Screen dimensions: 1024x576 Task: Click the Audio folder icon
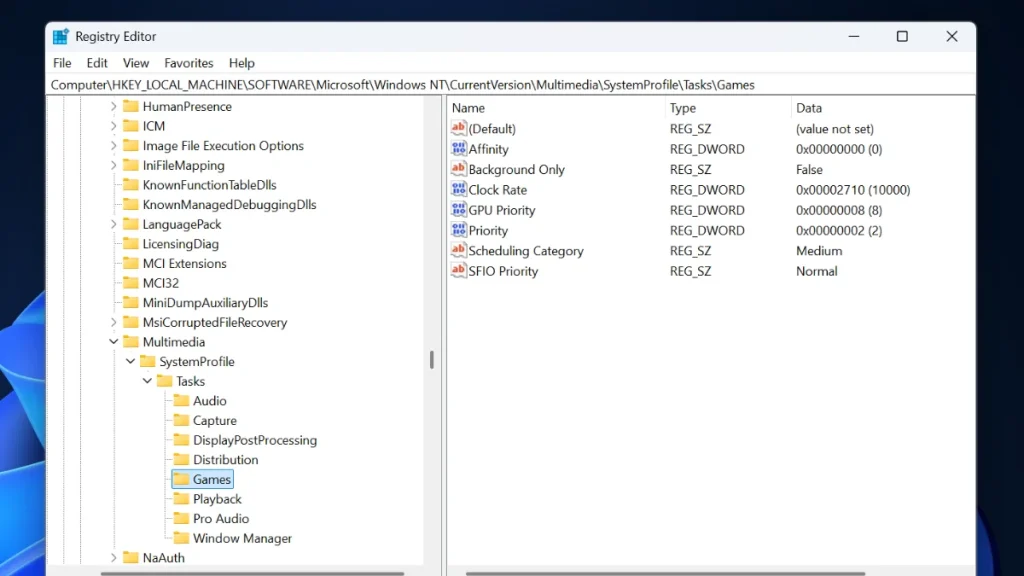pos(181,400)
